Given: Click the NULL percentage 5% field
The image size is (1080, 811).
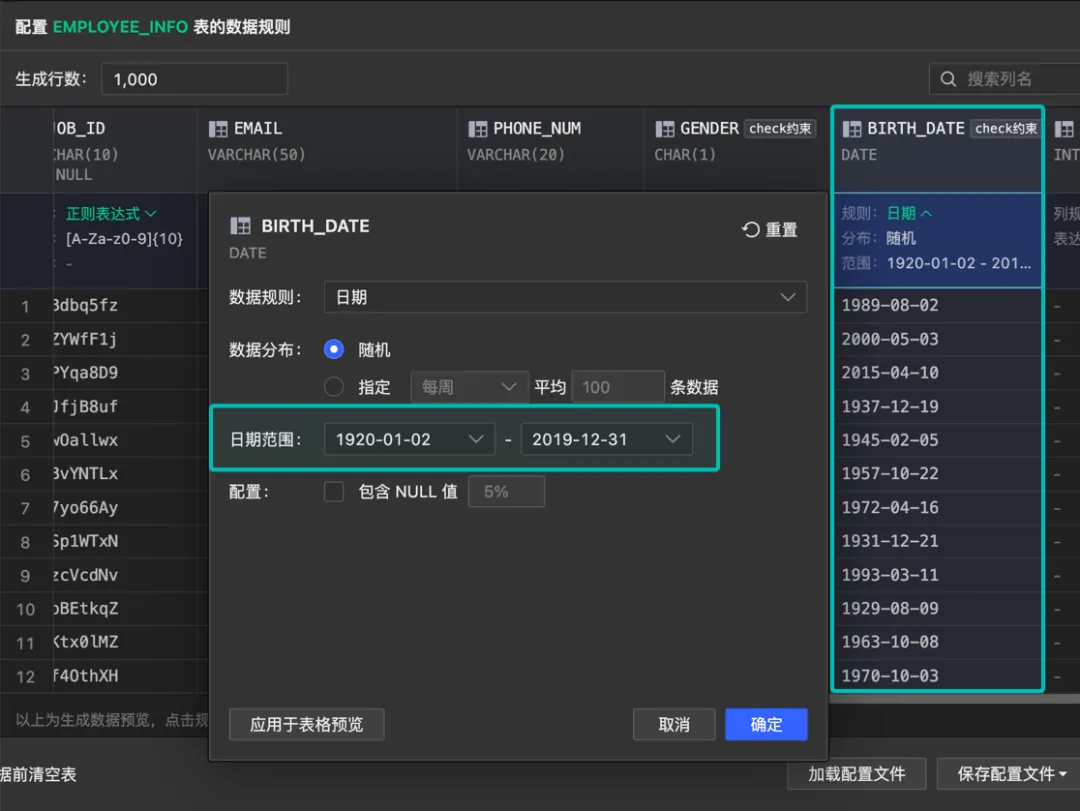Looking at the screenshot, I should coord(506,492).
